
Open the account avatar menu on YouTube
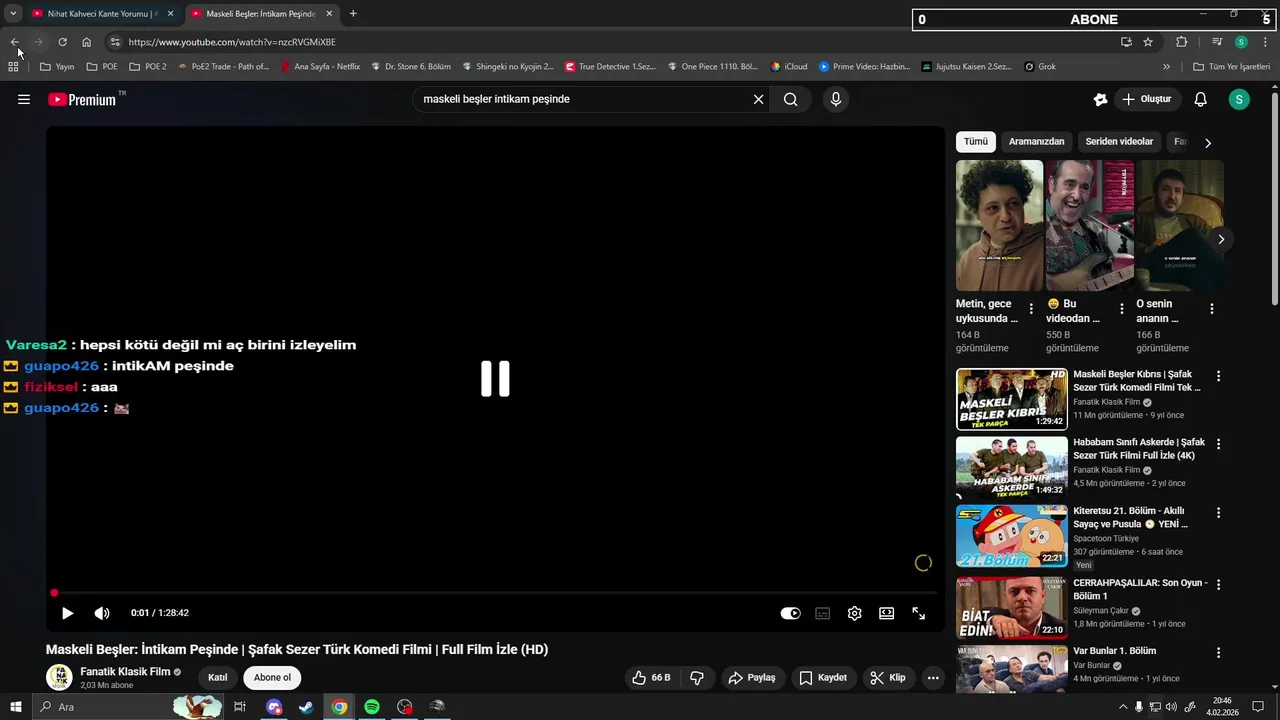(x=1239, y=99)
